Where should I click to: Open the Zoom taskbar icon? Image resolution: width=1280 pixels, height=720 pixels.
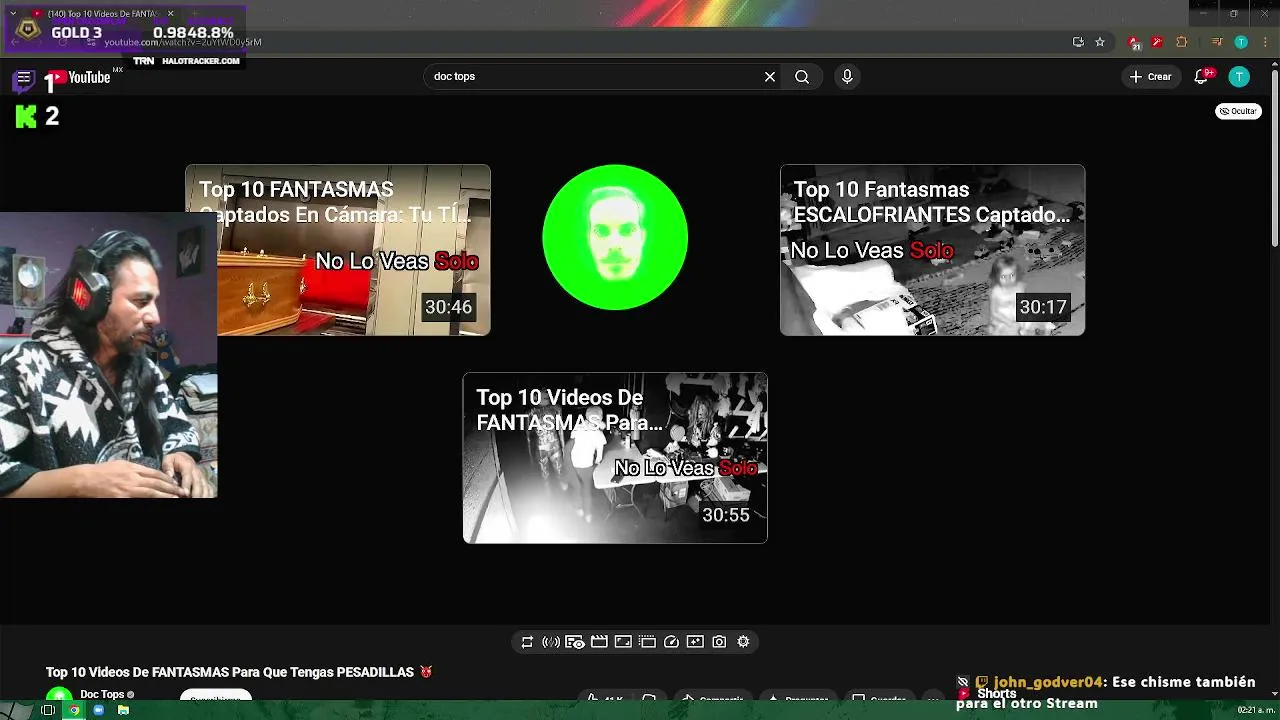tap(98, 710)
